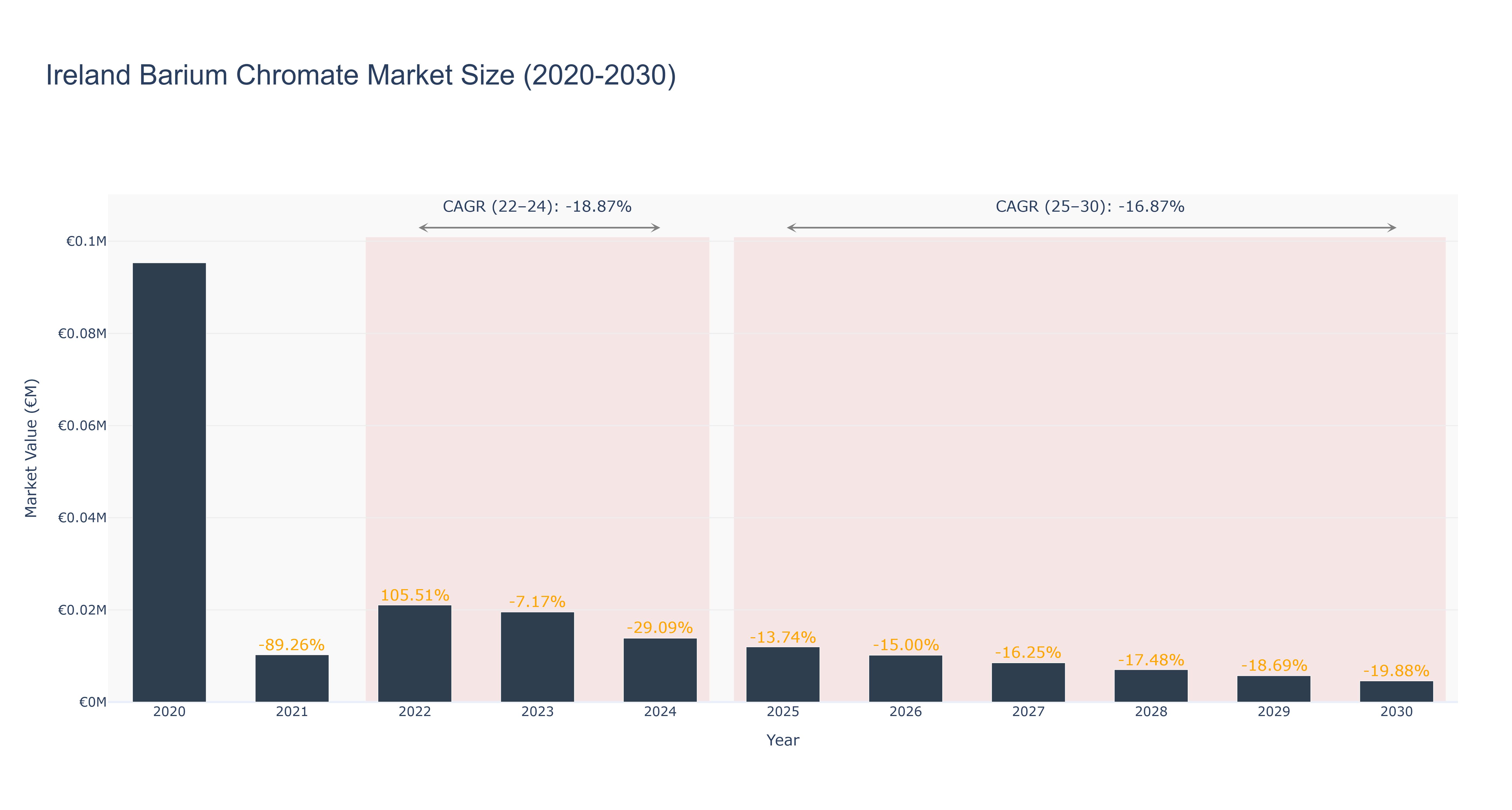The width and height of the screenshot is (1512, 810).
Task: Click the '€0.04M' y-axis tick label
Action: coord(82,518)
